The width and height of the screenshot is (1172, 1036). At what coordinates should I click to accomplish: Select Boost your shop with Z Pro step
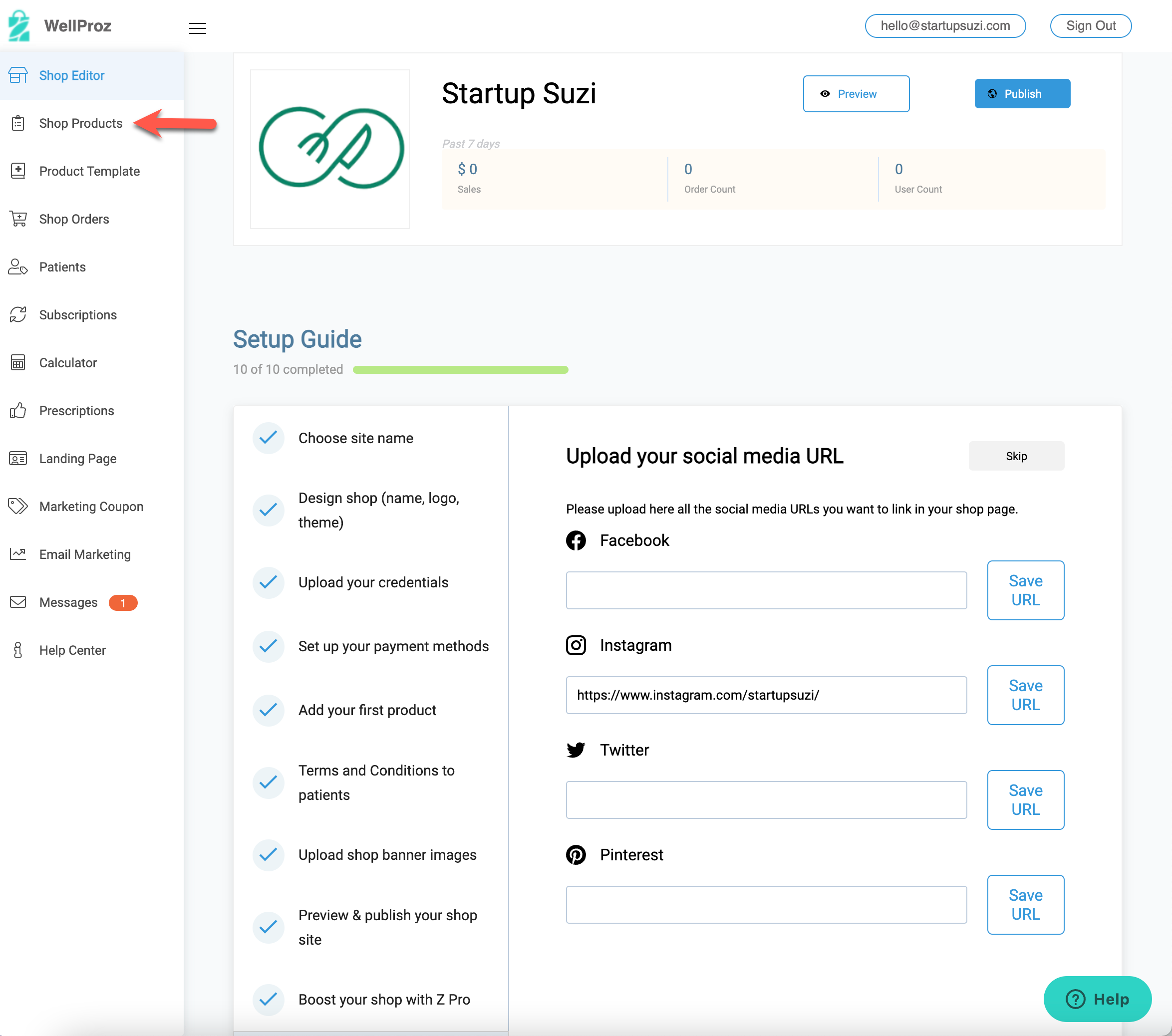(371, 999)
